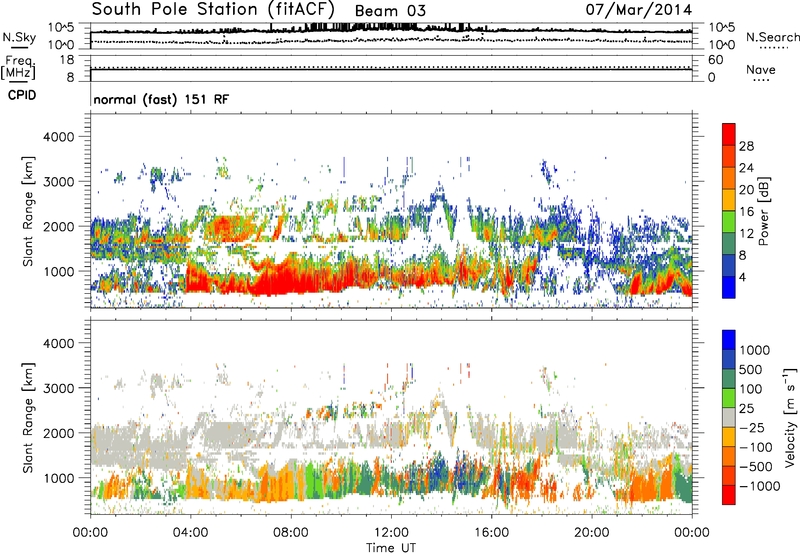
Task: Click the '-100' tick on Velocity colorbar
Action: pyautogui.click(x=755, y=447)
